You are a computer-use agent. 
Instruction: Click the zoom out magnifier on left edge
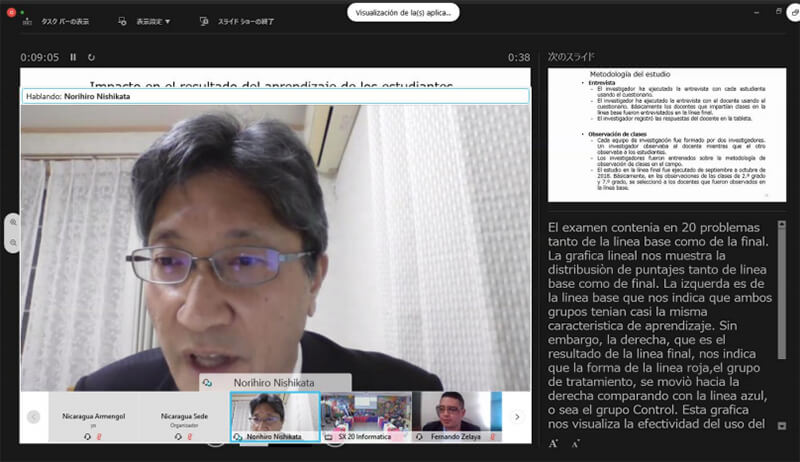(x=13, y=243)
